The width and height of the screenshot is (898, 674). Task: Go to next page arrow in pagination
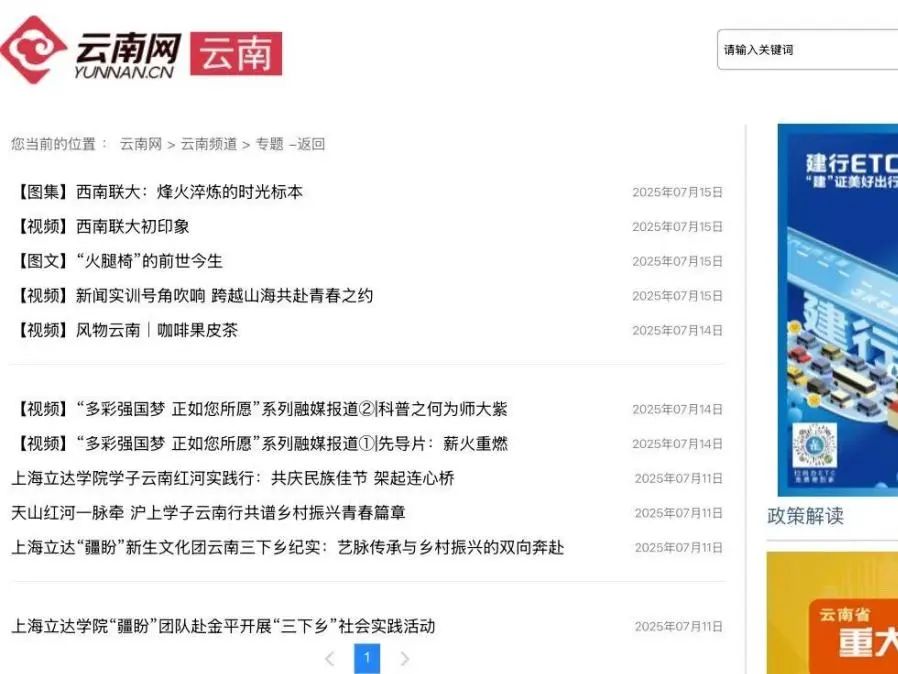click(405, 658)
